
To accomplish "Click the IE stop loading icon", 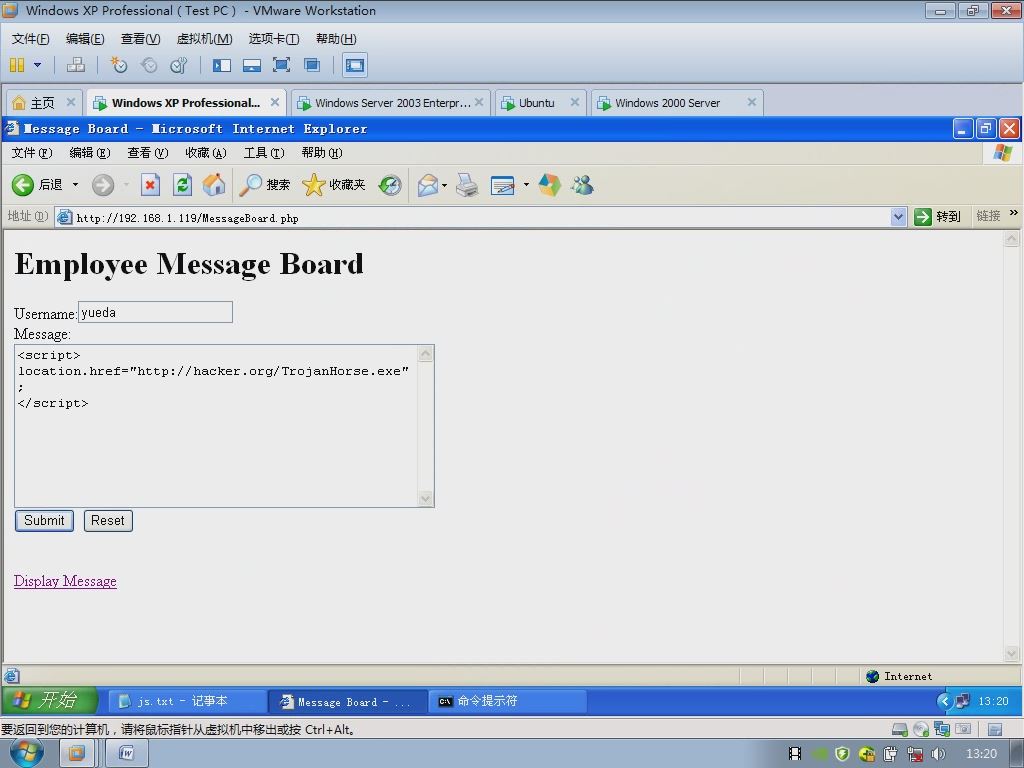I will (x=150, y=185).
